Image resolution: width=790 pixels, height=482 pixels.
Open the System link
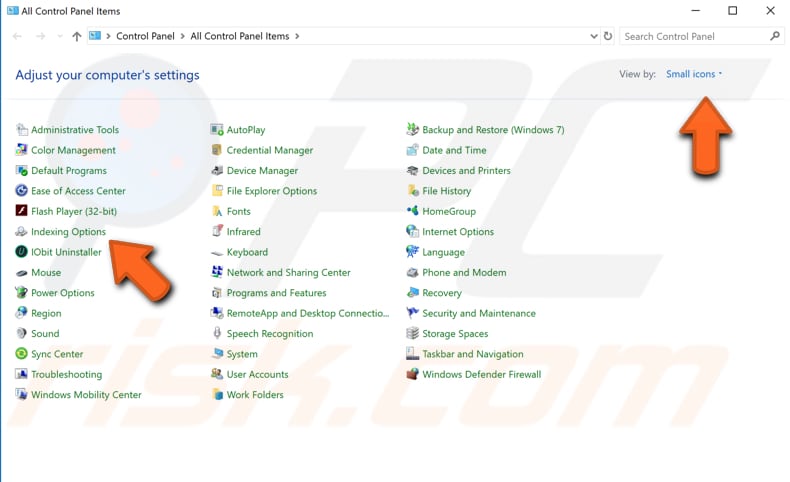point(242,354)
